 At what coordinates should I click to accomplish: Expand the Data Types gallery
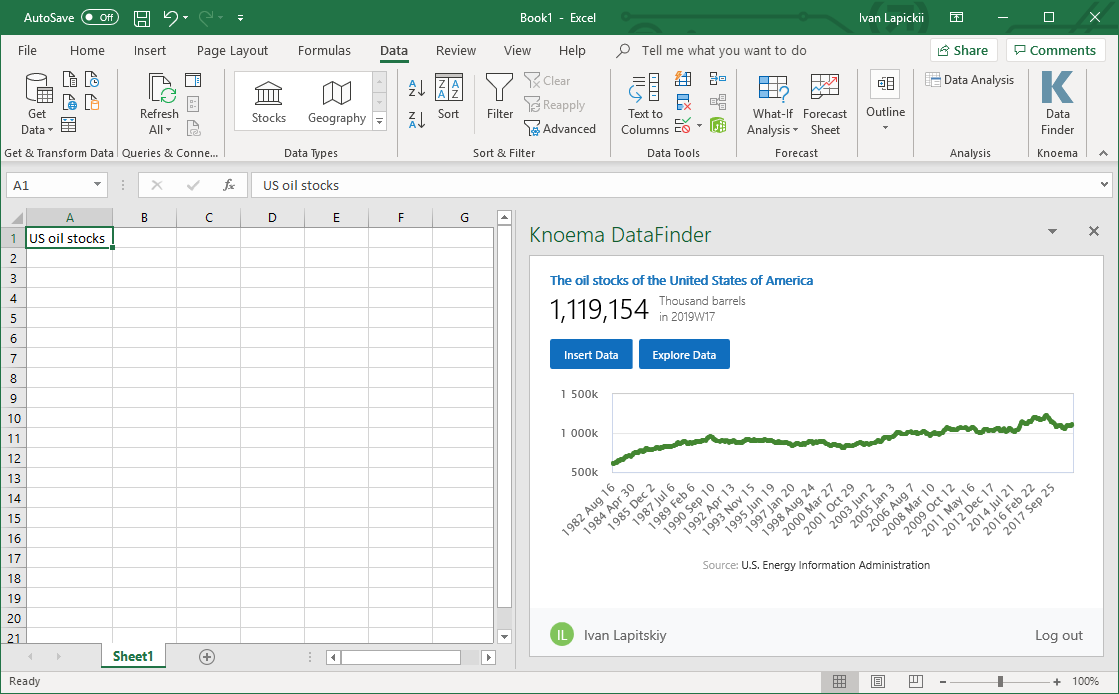pos(380,121)
